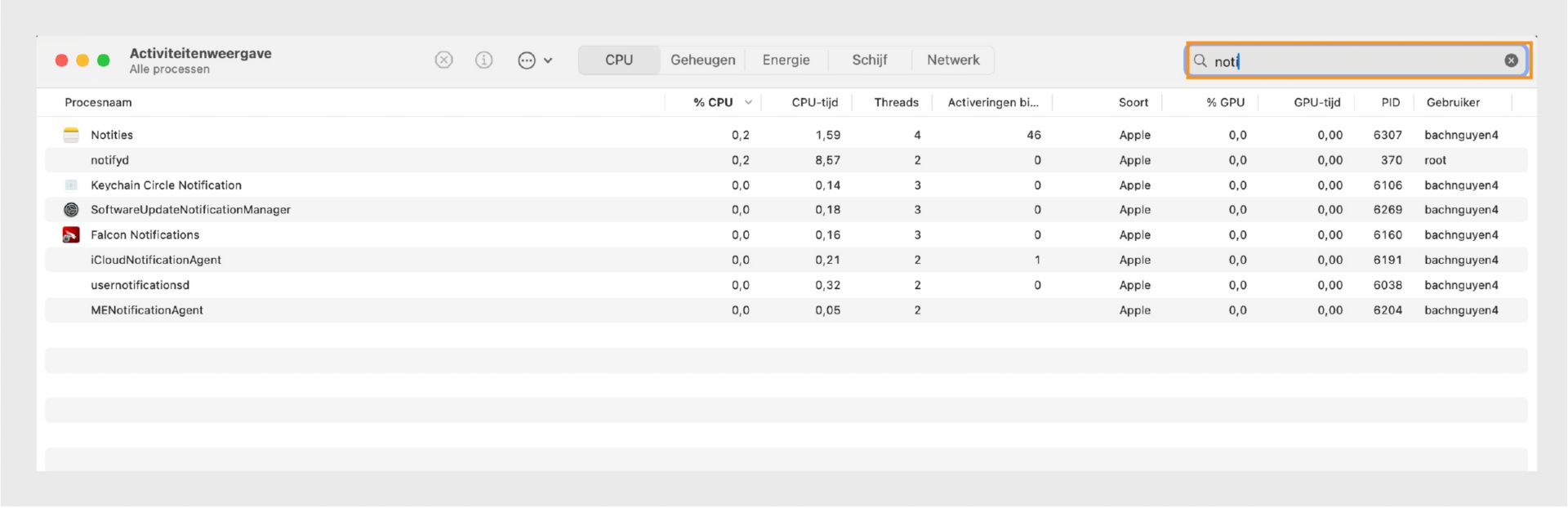Sort by the CPU-tijd column header
Viewport: 1568px width, 508px height.
point(815,102)
